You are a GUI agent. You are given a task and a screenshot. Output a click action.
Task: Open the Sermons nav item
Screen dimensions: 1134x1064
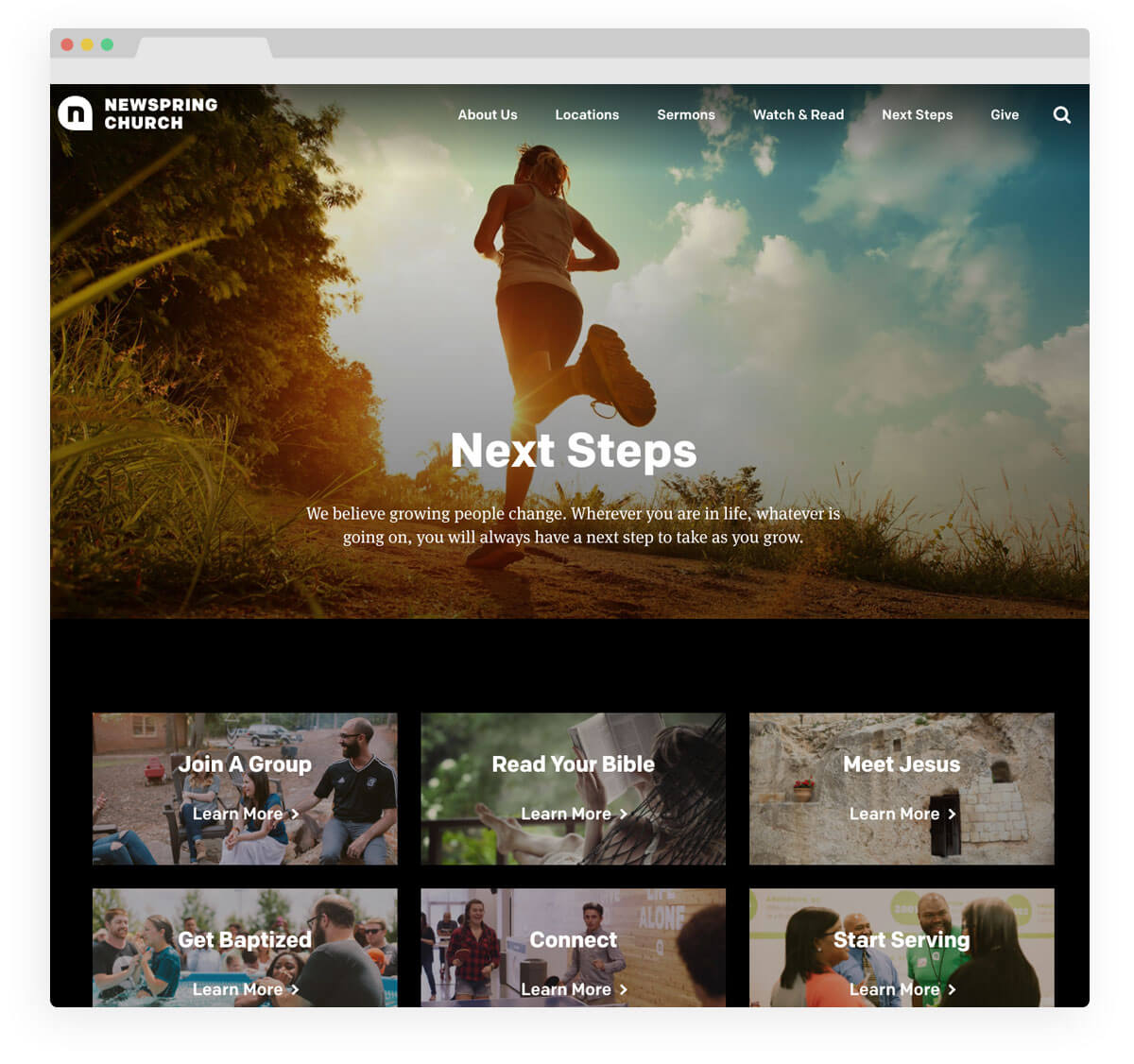(x=685, y=115)
